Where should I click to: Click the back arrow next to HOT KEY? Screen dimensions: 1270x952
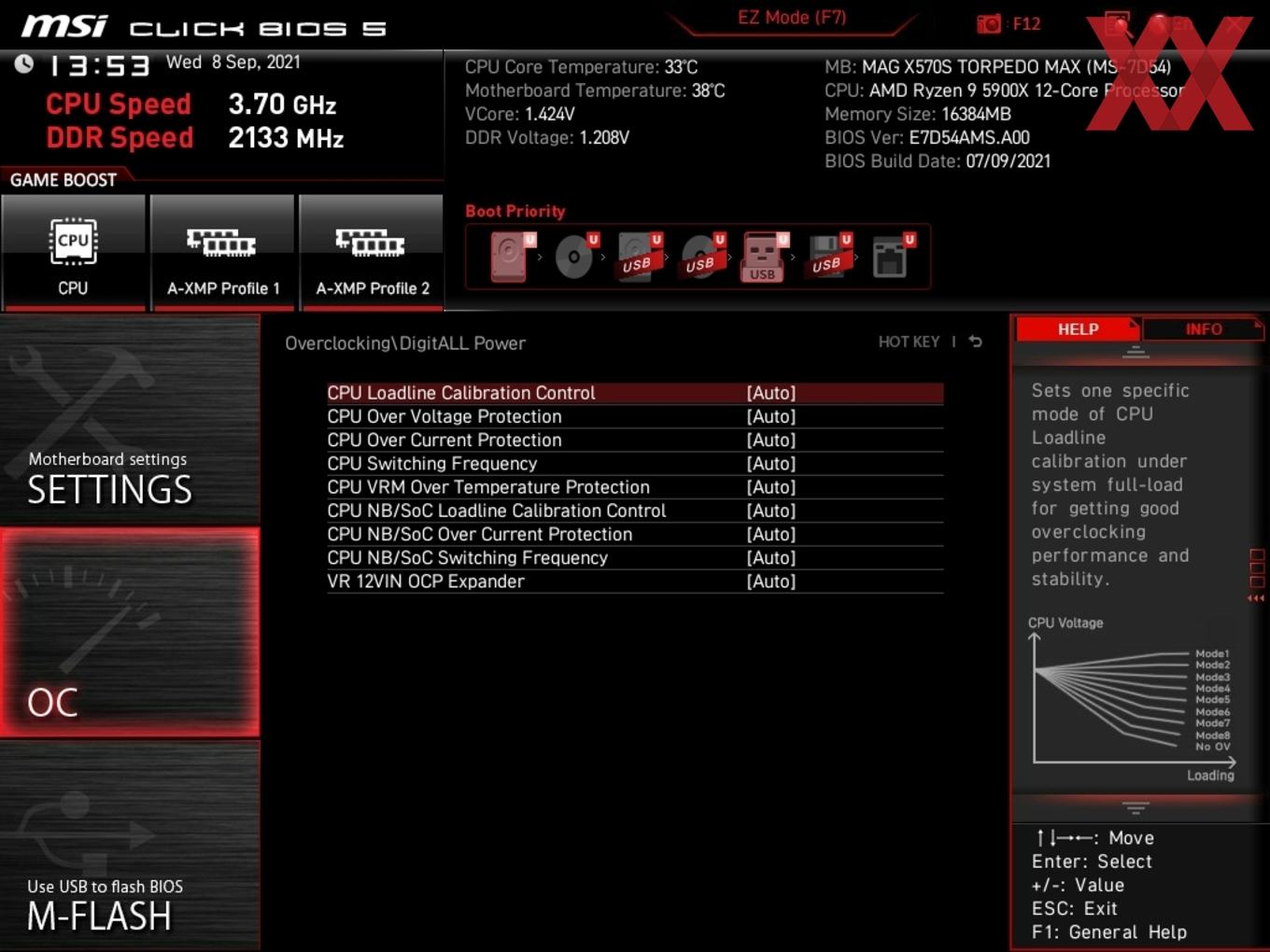click(x=975, y=342)
